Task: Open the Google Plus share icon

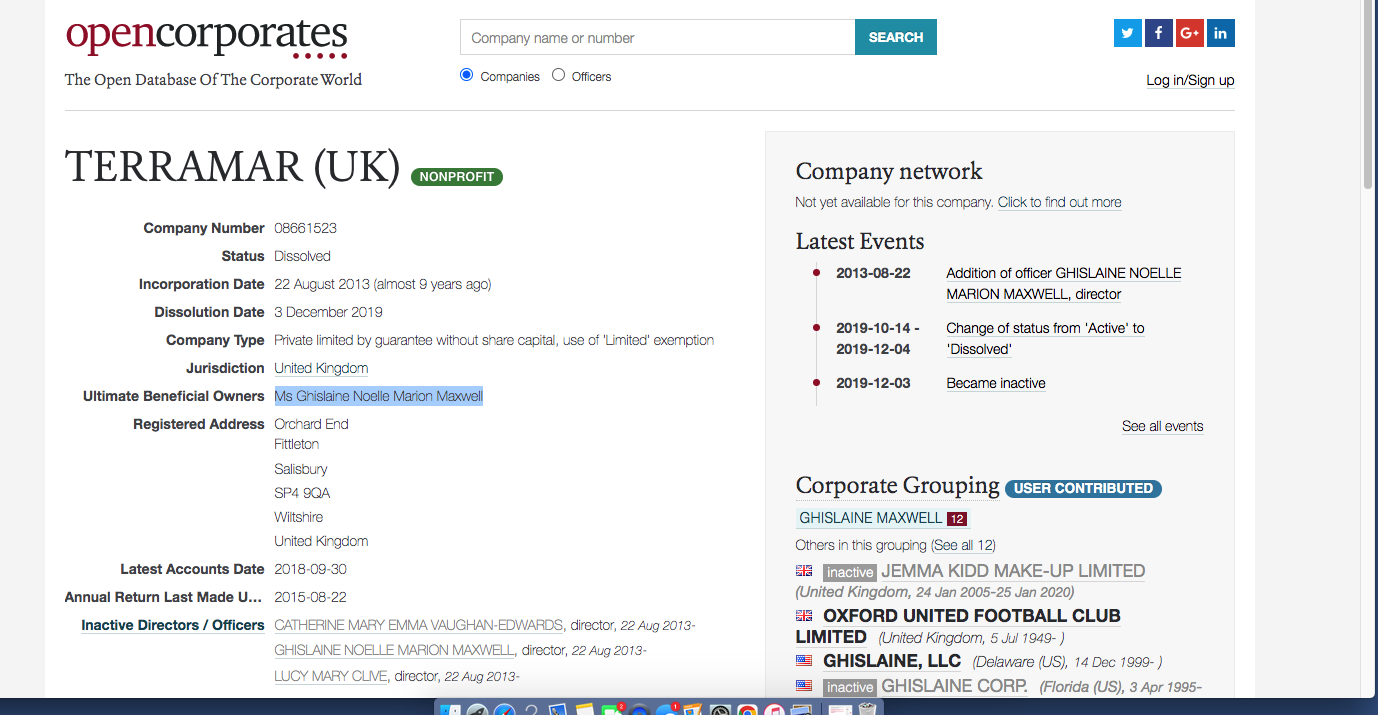Action: (x=1190, y=33)
